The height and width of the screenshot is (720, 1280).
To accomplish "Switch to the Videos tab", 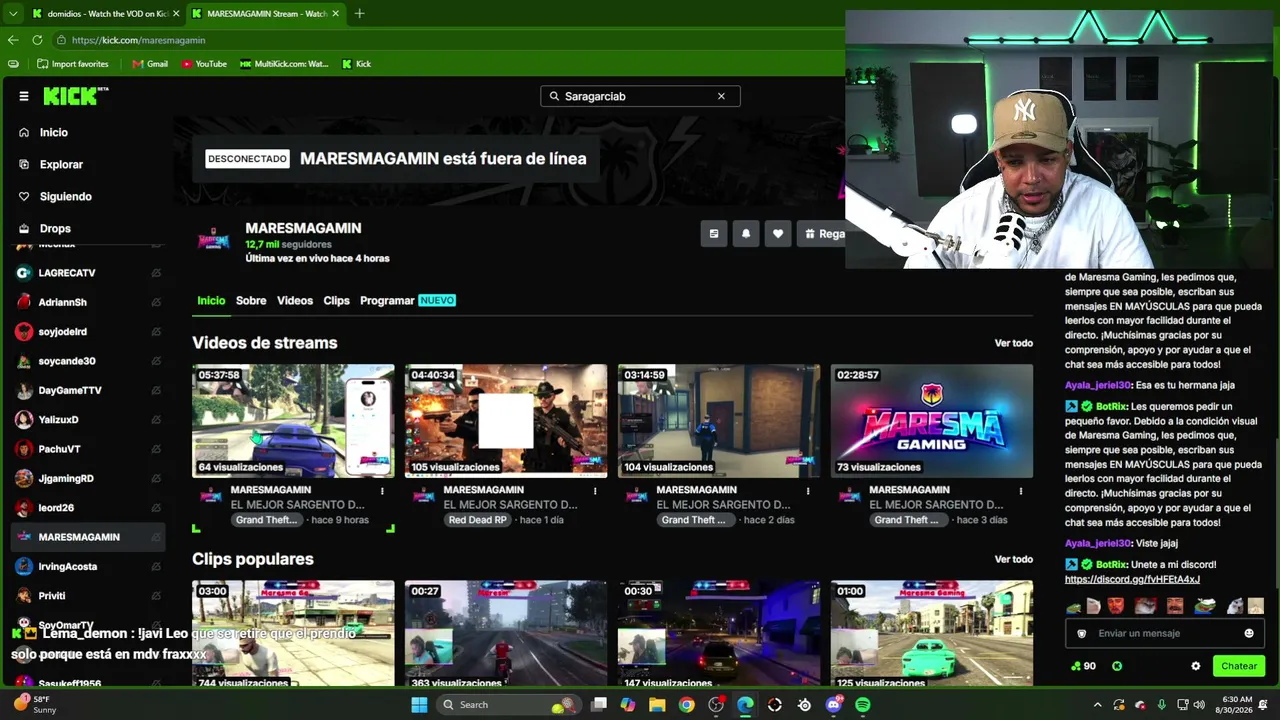I will click(295, 300).
